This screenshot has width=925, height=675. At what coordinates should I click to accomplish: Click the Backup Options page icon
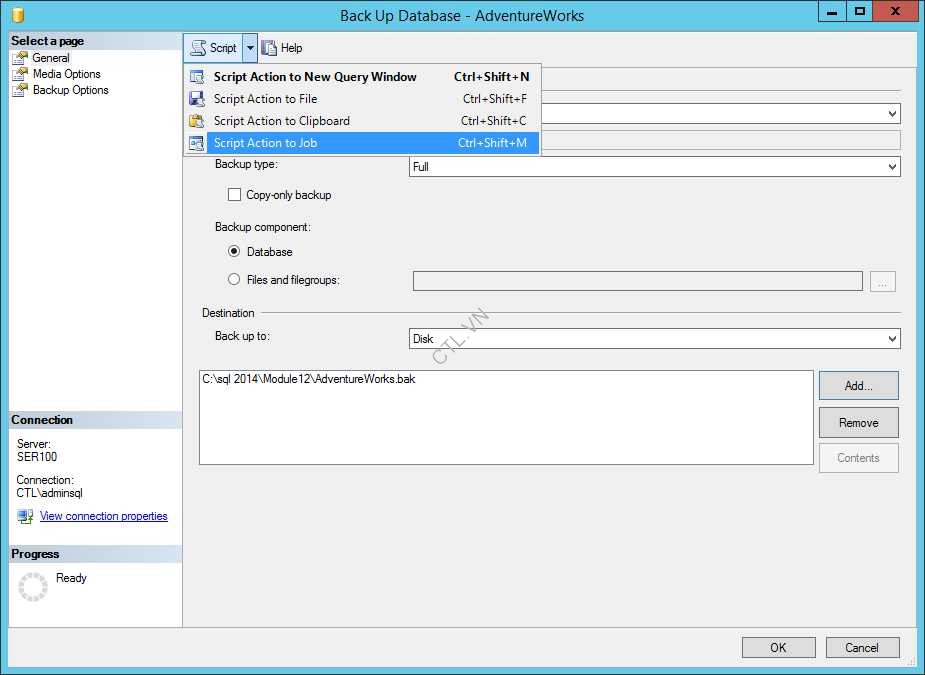pos(22,89)
